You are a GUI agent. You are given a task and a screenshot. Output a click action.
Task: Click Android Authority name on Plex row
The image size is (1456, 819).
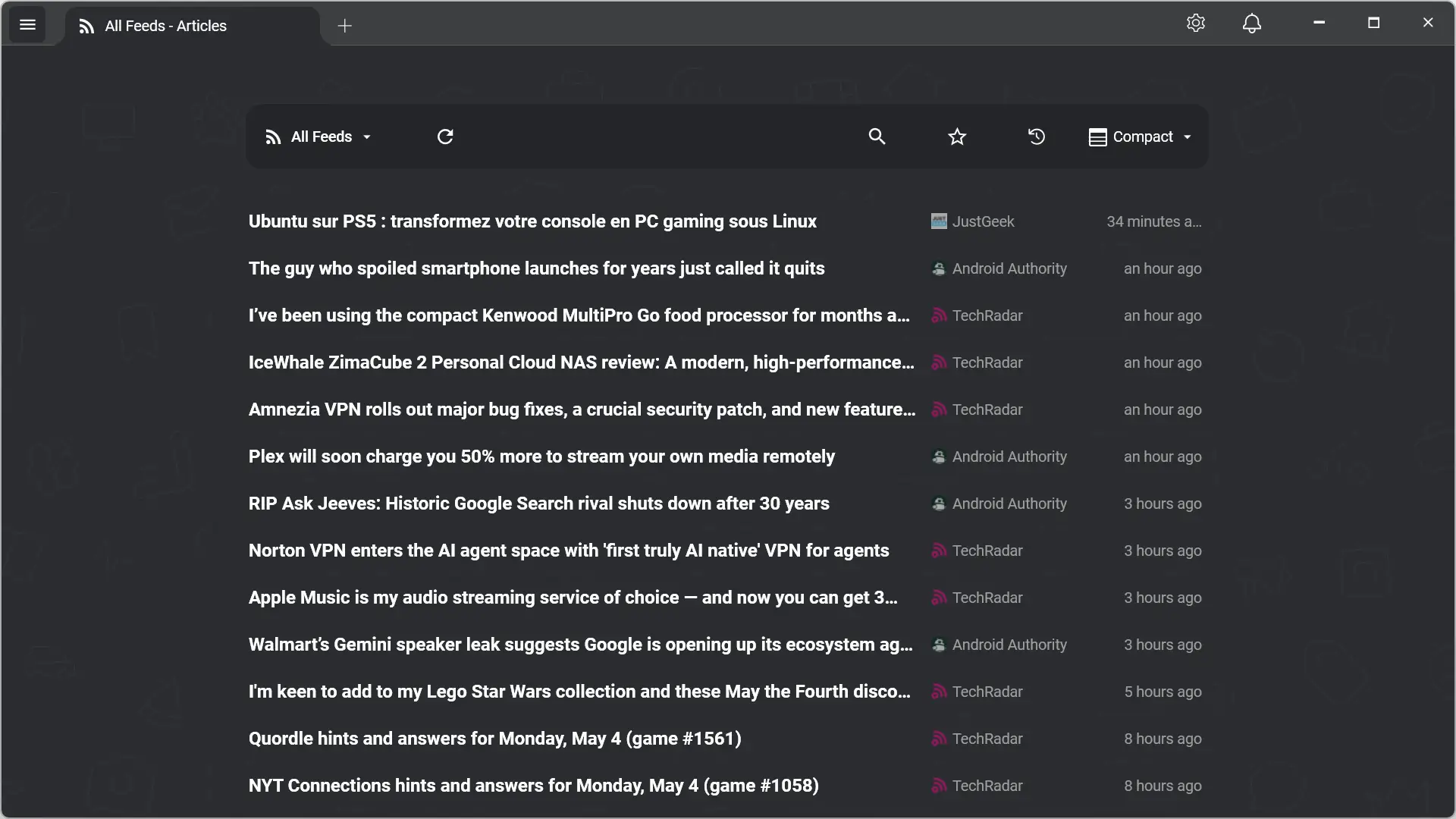[1009, 457]
